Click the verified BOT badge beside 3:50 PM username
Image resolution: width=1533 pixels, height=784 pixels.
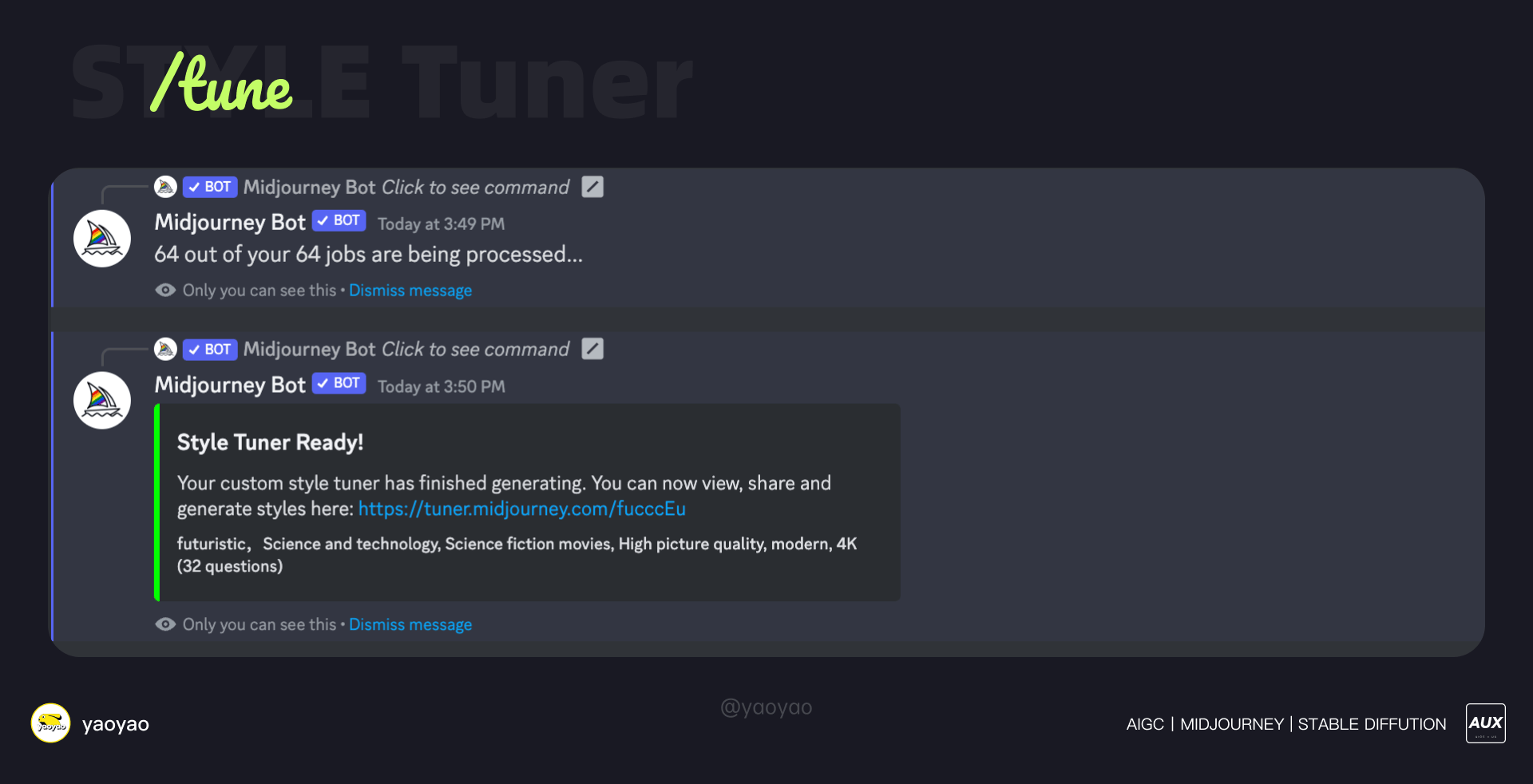[339, 383]
